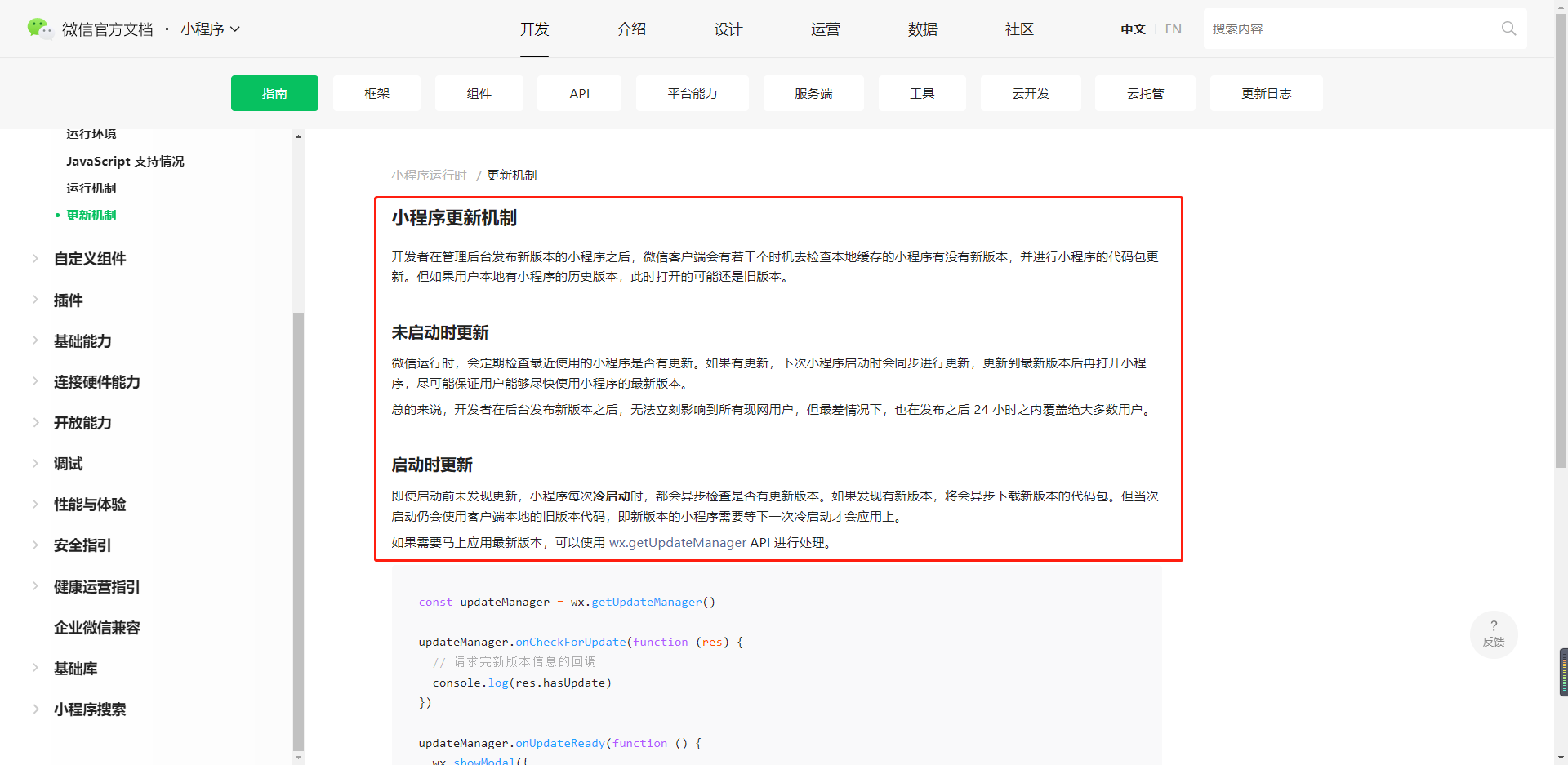Open 企业微信兼容 sidebar item

(x=96, y=628)
